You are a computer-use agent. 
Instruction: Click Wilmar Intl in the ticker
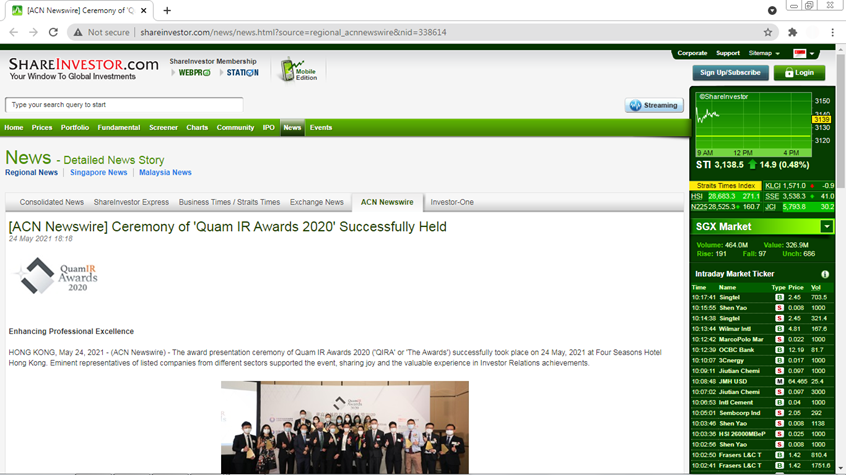click(x=734, y=329)
